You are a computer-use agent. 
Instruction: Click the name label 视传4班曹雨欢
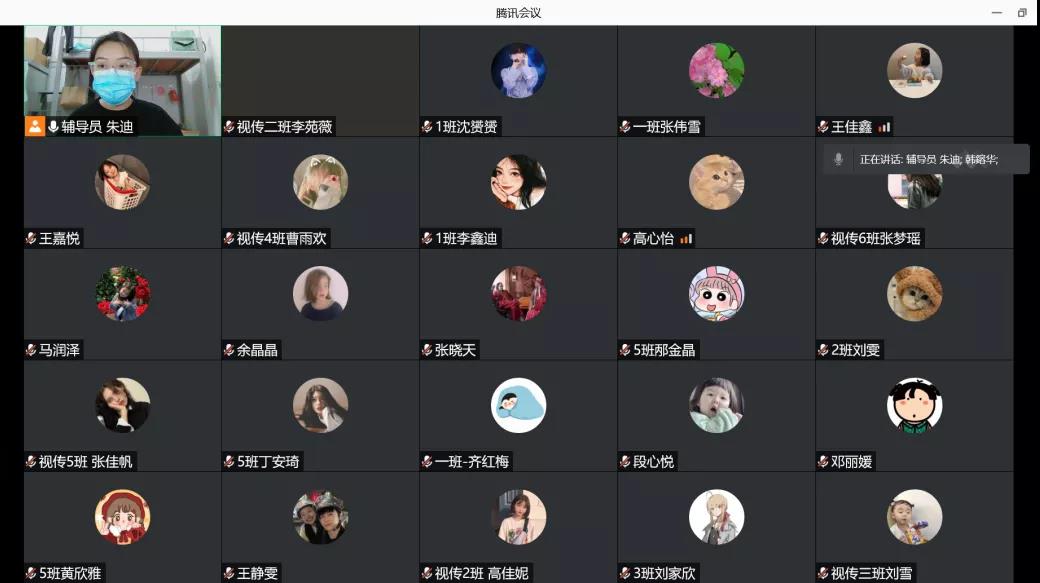[x=281, y=238]
